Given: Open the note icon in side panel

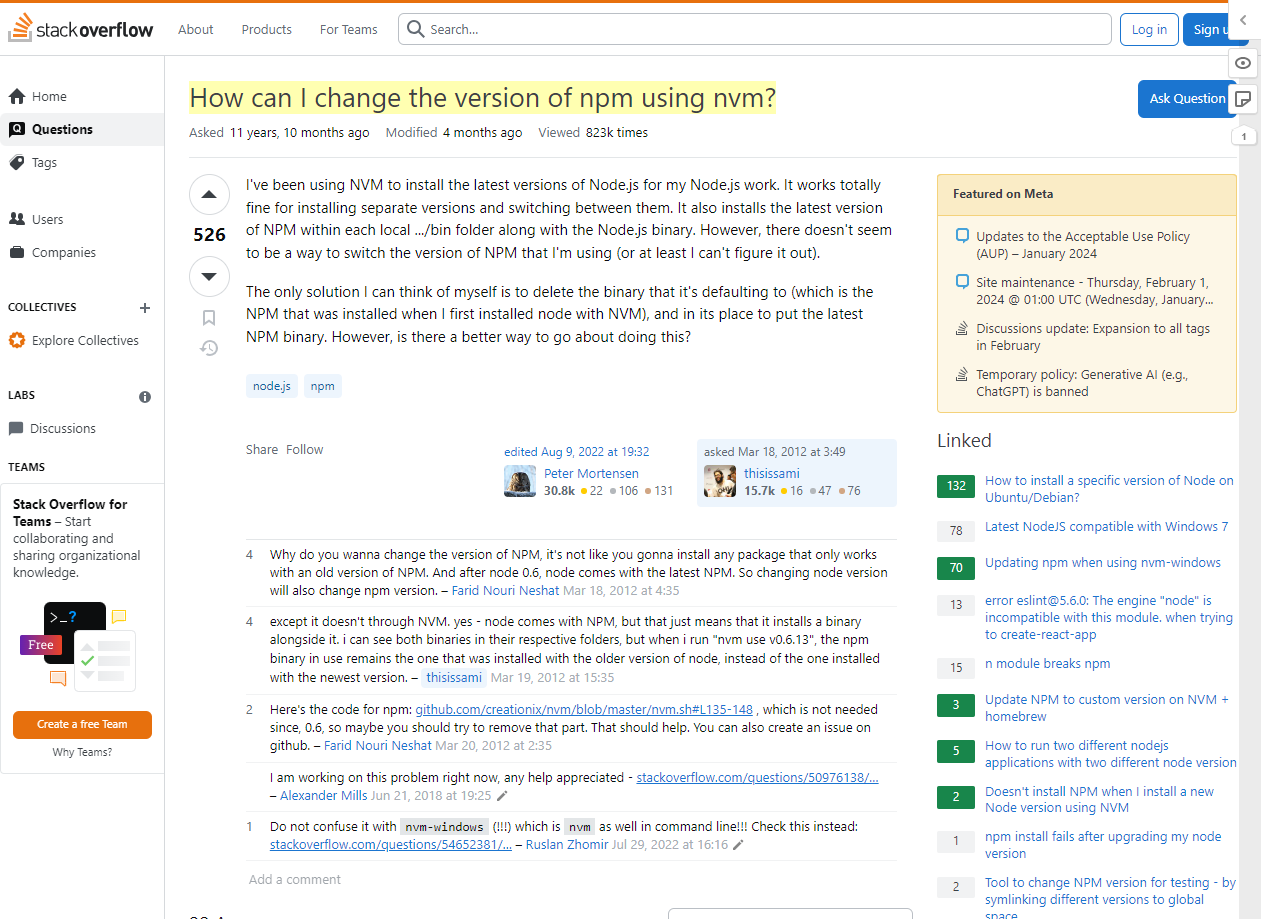Looking at the screenshot, I should tap(1243, 98).
